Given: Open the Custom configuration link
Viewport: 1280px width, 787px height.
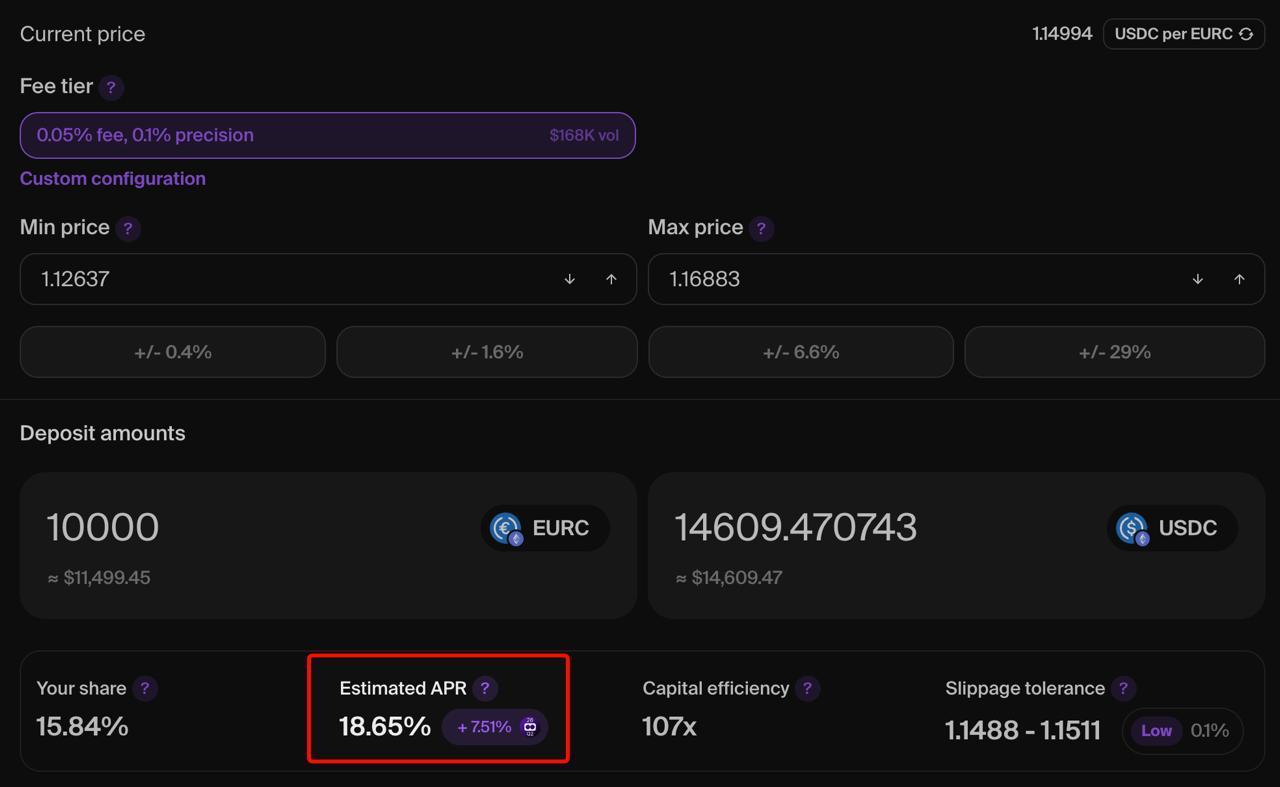Looking at the screenshot, I should tap(113, 179).
